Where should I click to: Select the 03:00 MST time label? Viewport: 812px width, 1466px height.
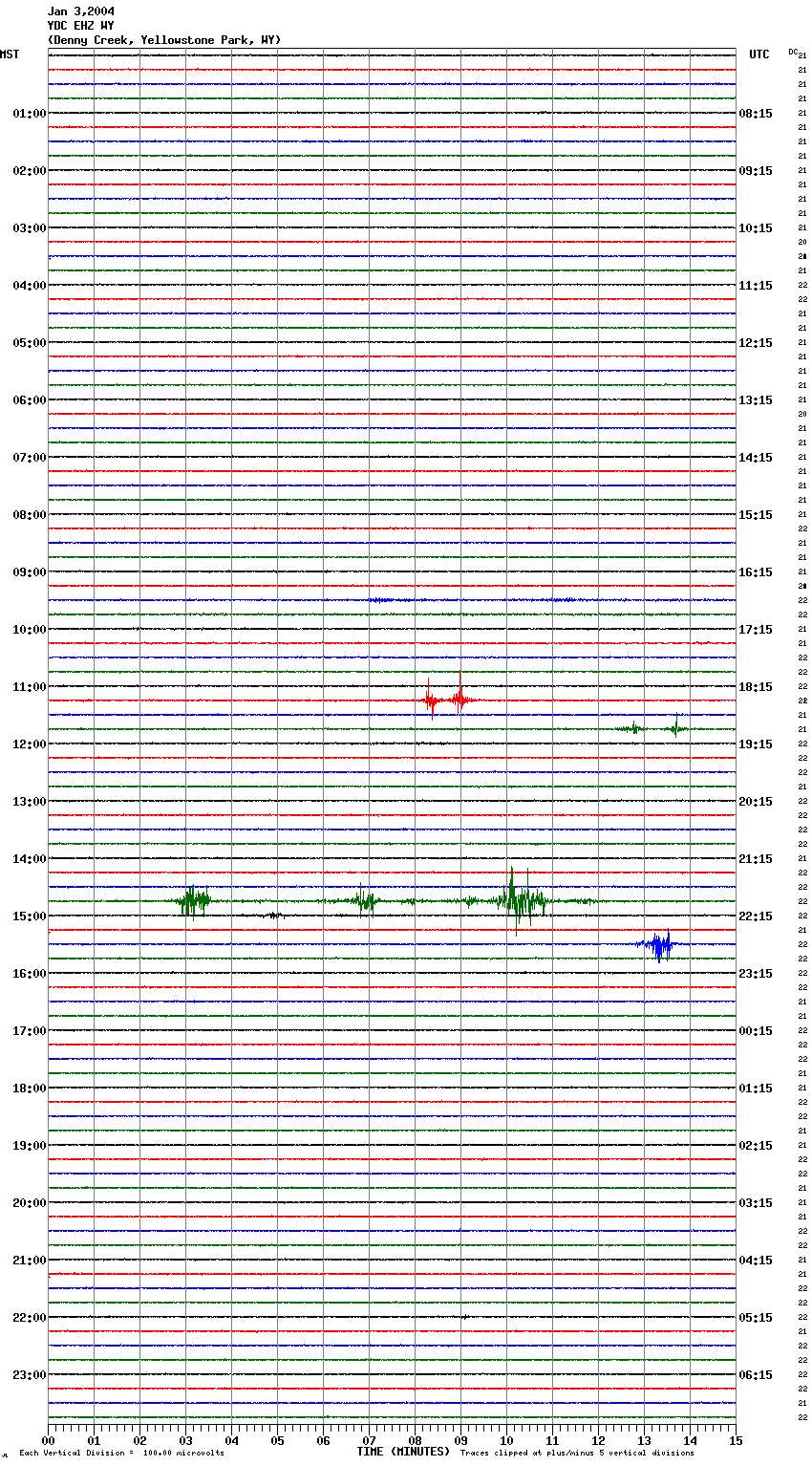tap(29, 228)
